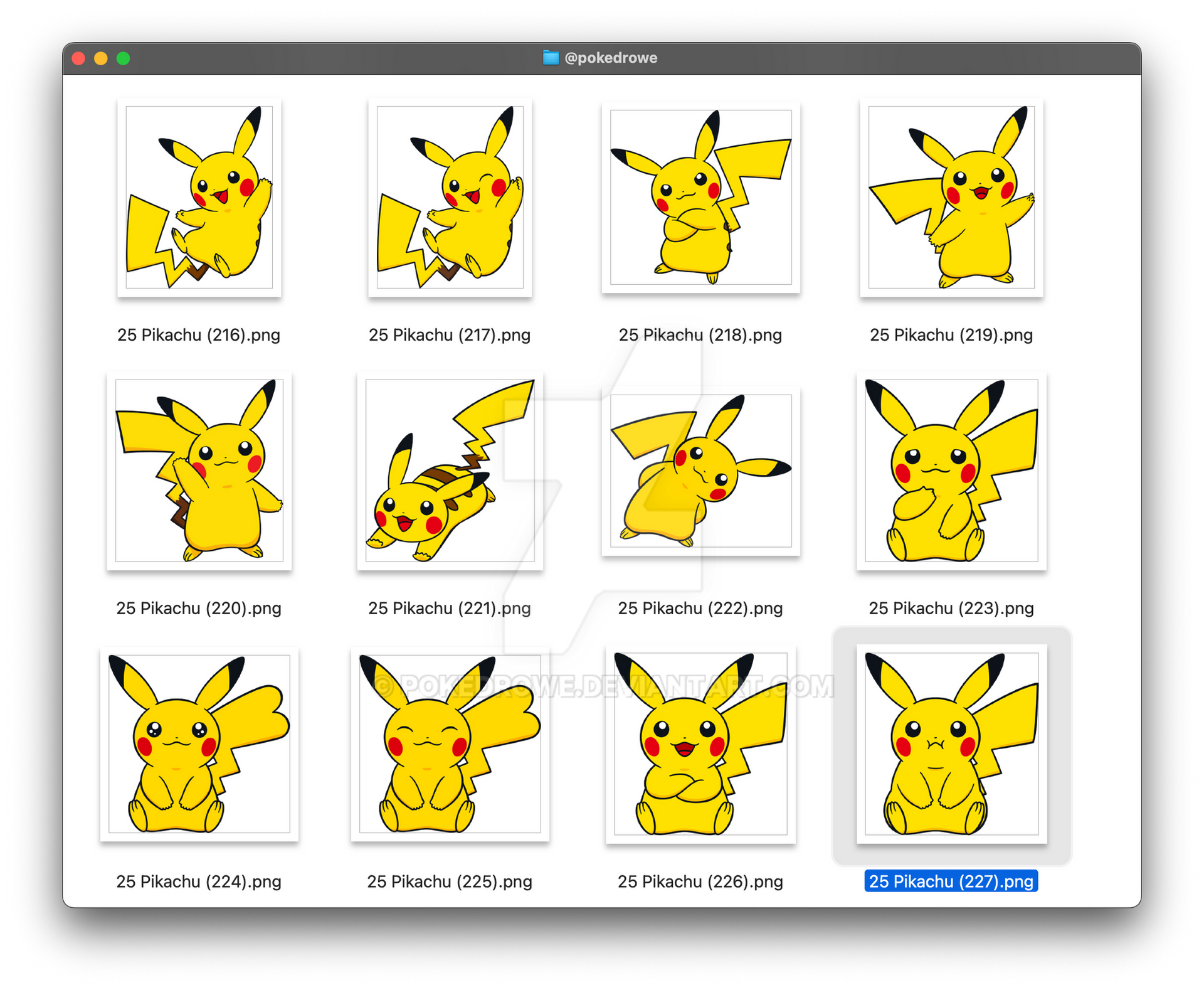Click the file name '25 Pikachu (226).png'
This screenshot has height=990, width=1204.
700,882
